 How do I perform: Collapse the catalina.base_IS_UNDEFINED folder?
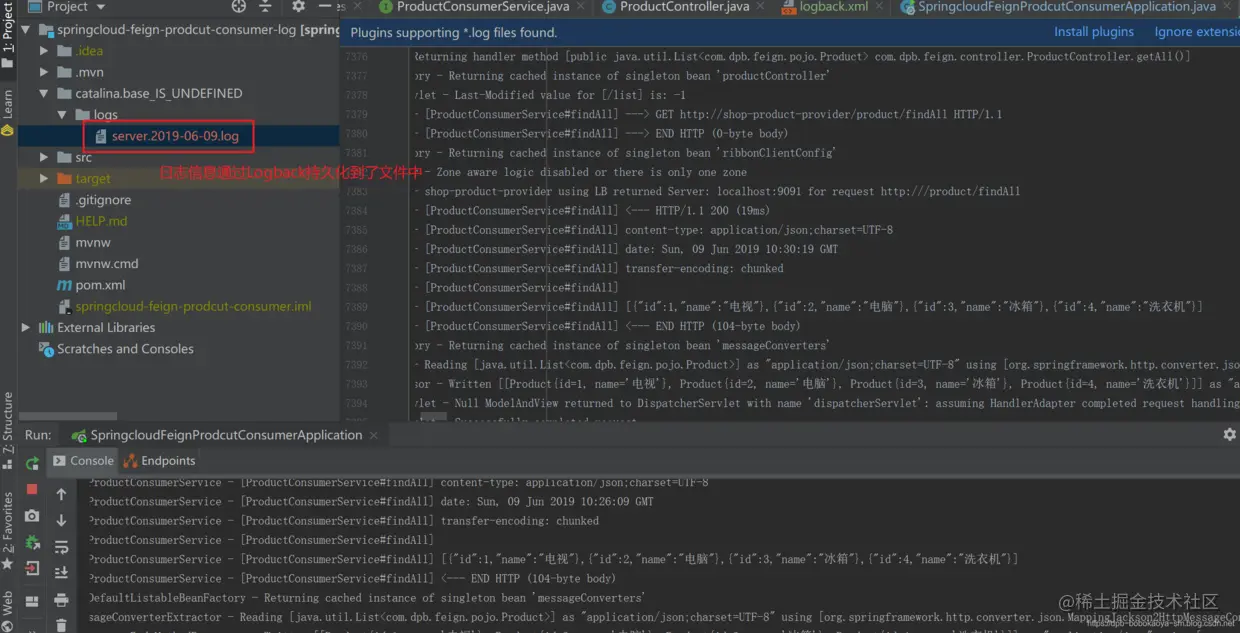coord(44,94)
